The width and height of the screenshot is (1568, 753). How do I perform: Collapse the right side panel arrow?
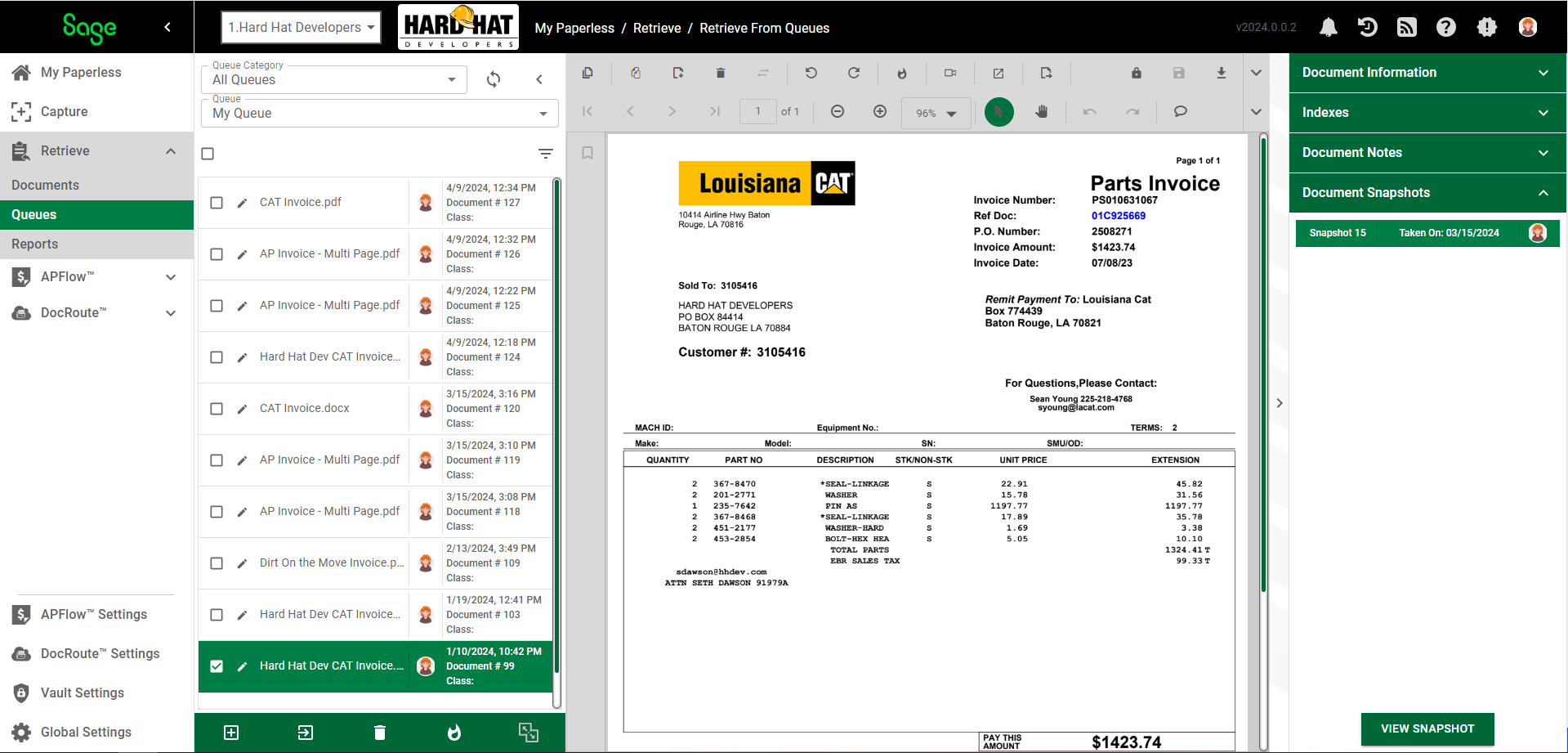point(1280,403)
